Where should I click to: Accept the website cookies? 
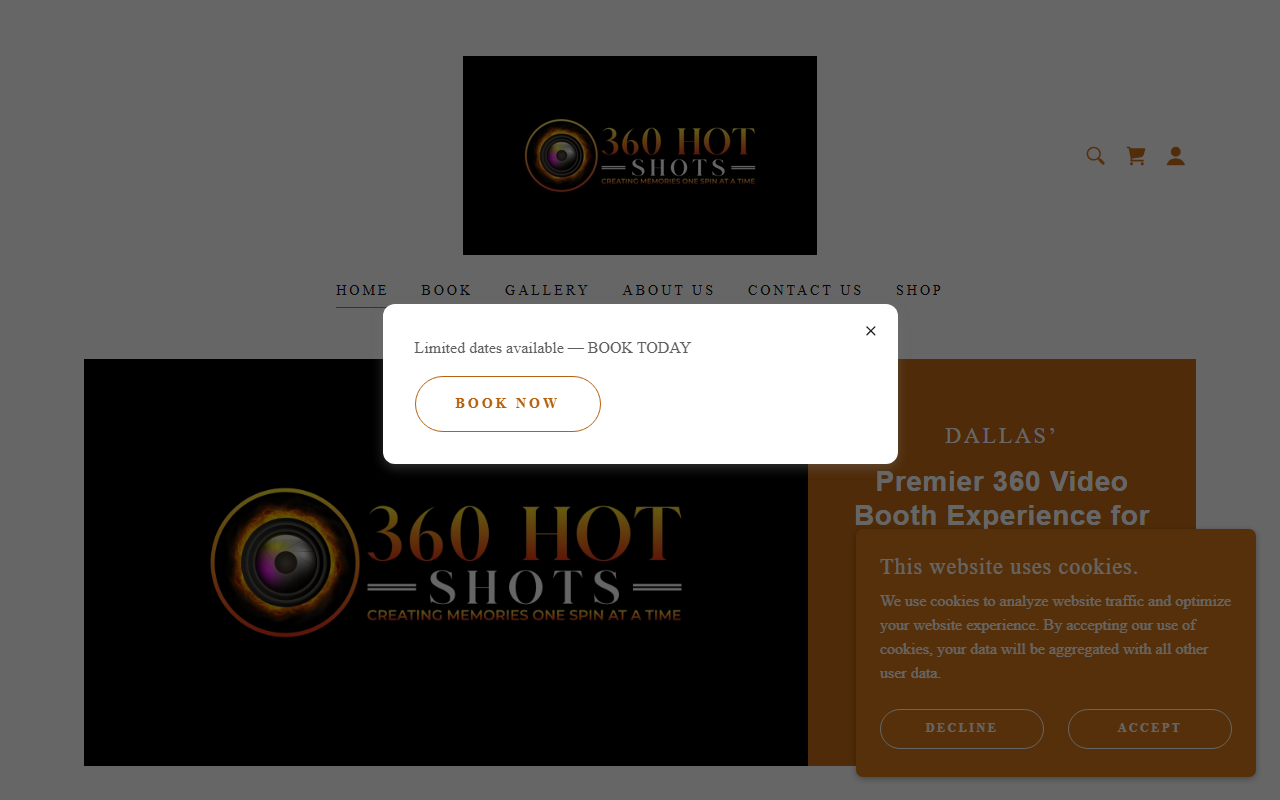click(1150, 729)
